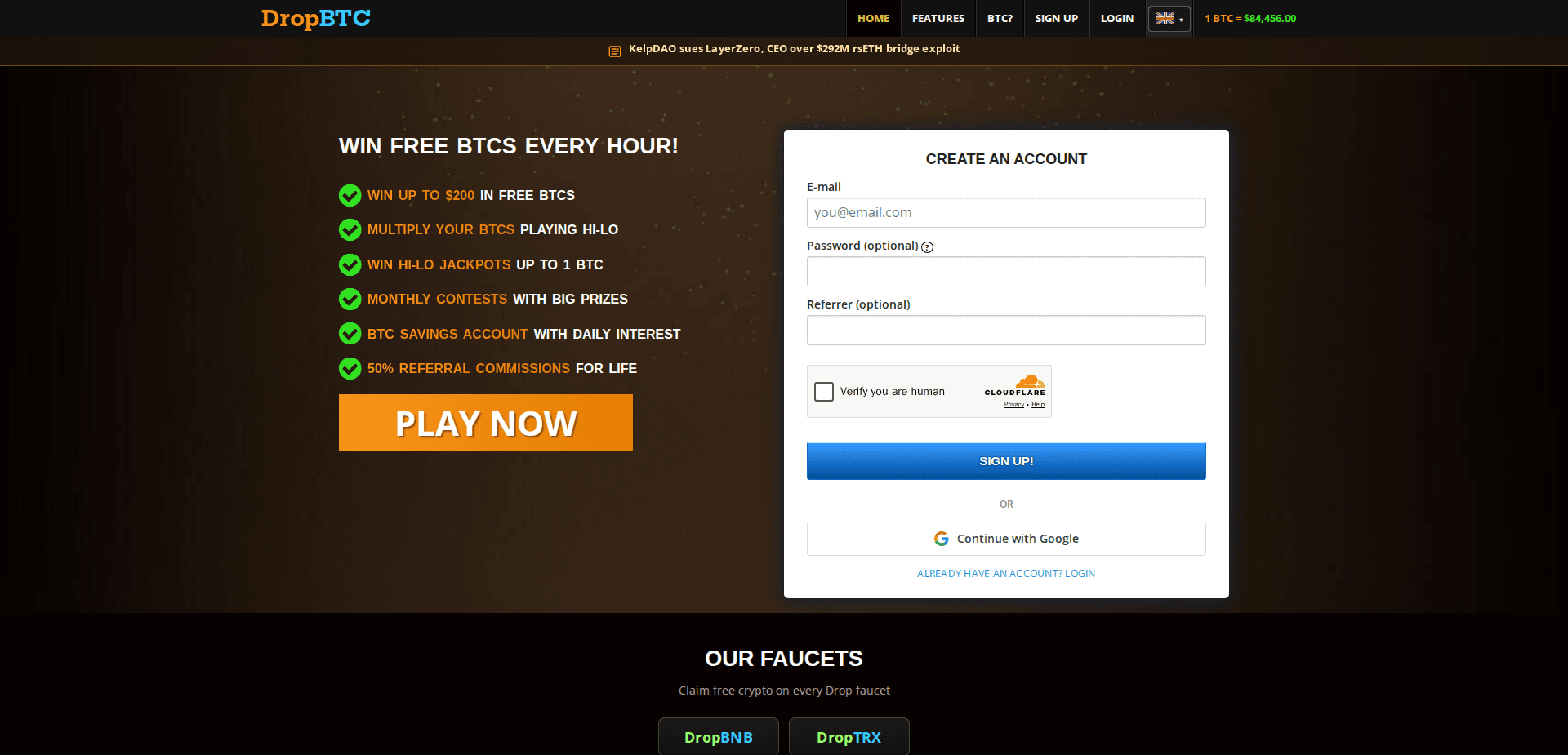This screenshot has height=755, width=1568.
Task: Click the 1 BTC = $84,456.00 price
Action: 1250,18
